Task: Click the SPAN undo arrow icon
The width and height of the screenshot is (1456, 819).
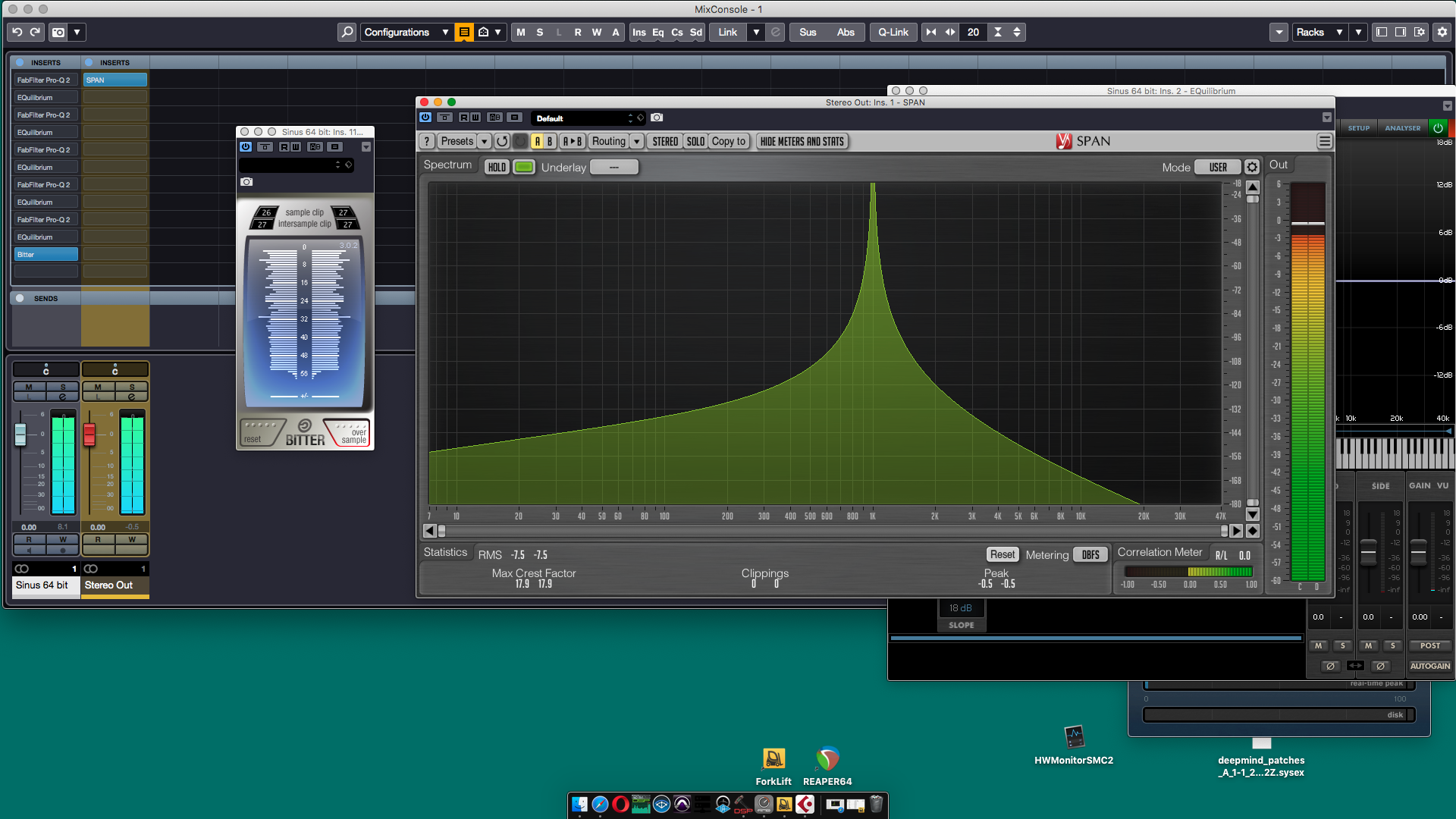Action: [502, 141]
